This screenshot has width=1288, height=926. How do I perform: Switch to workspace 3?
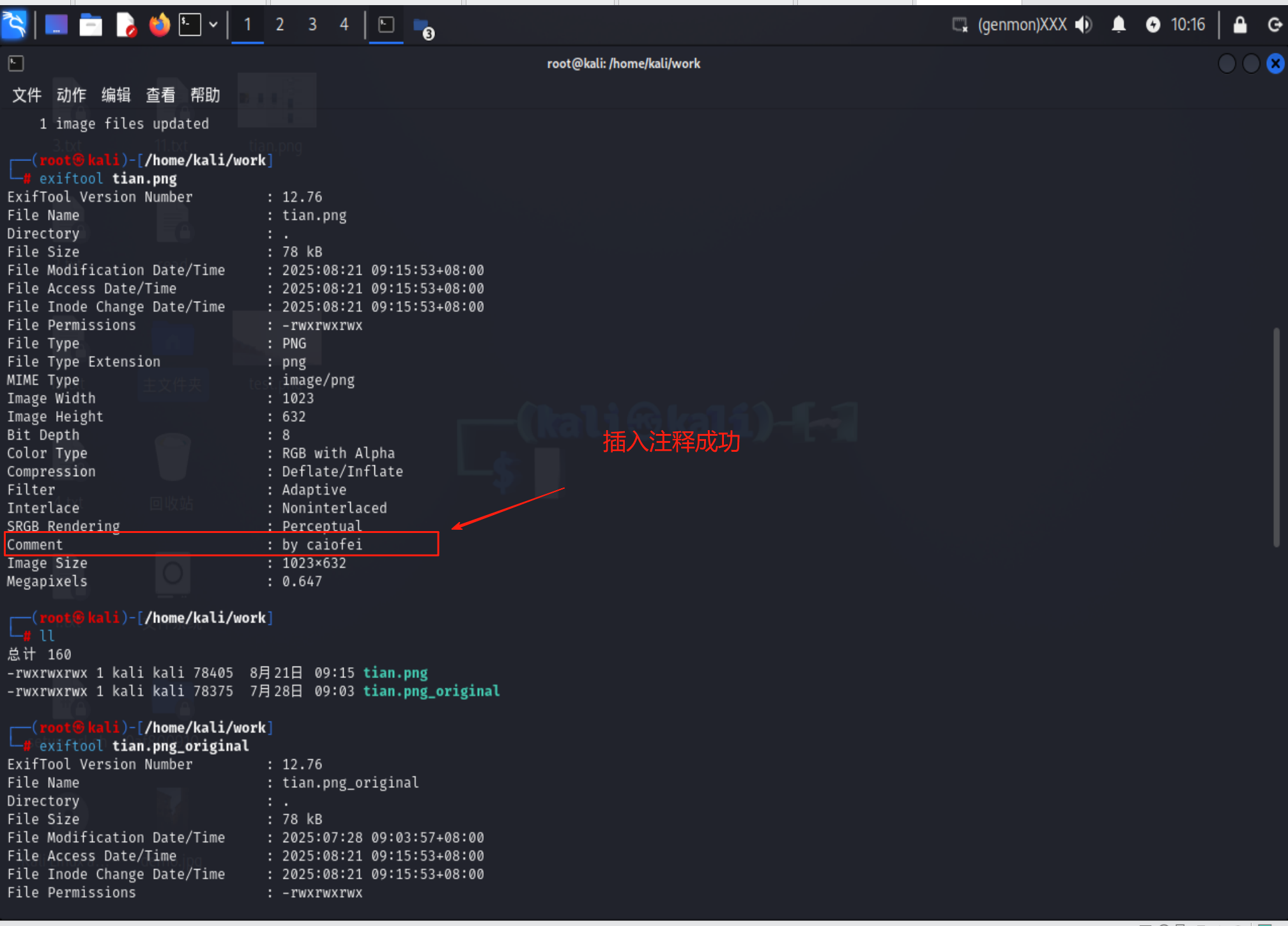pyautogui.click(x=312, y=25)
